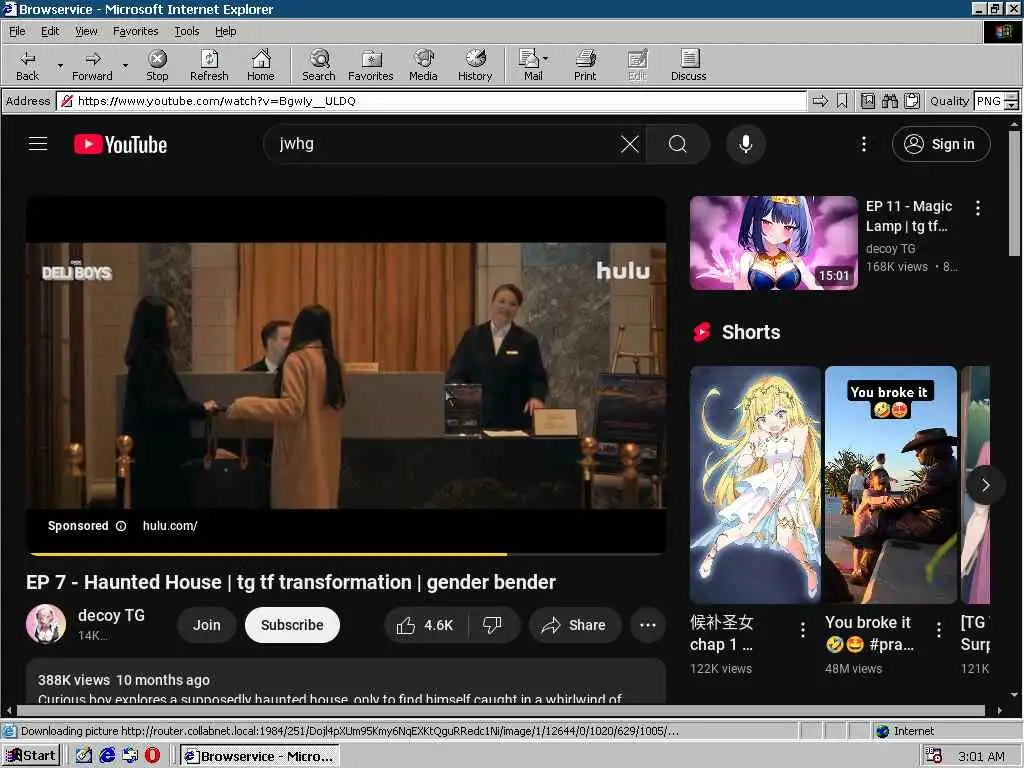This screenshot has height=768, width=1024.
Task: Open the Forward history dropdown arrow
Action: point(125,65)
